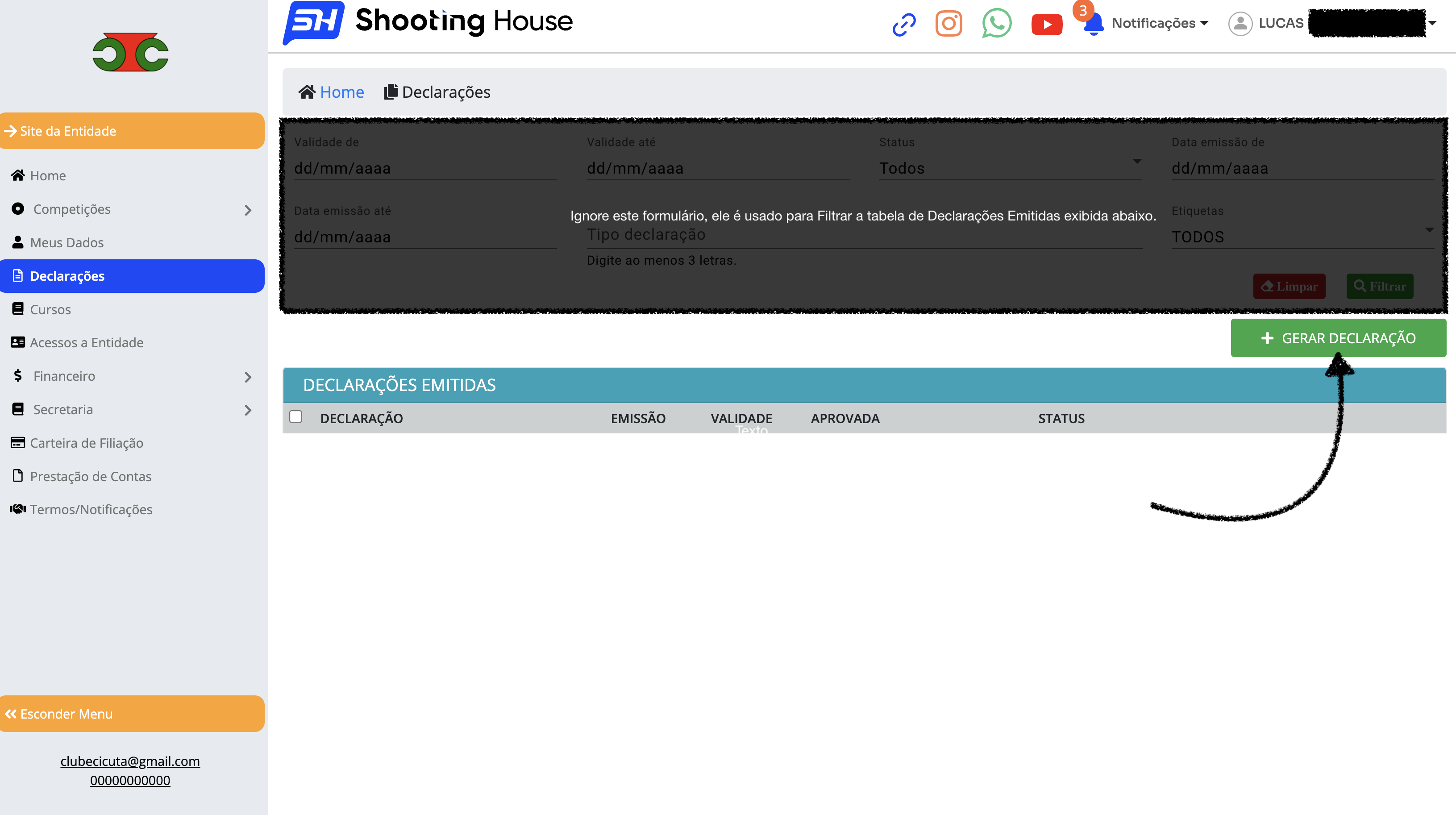Screen dimensions: 1456x815
Task: Click the Cursos book icon
Action: click(x=18, y=308)
